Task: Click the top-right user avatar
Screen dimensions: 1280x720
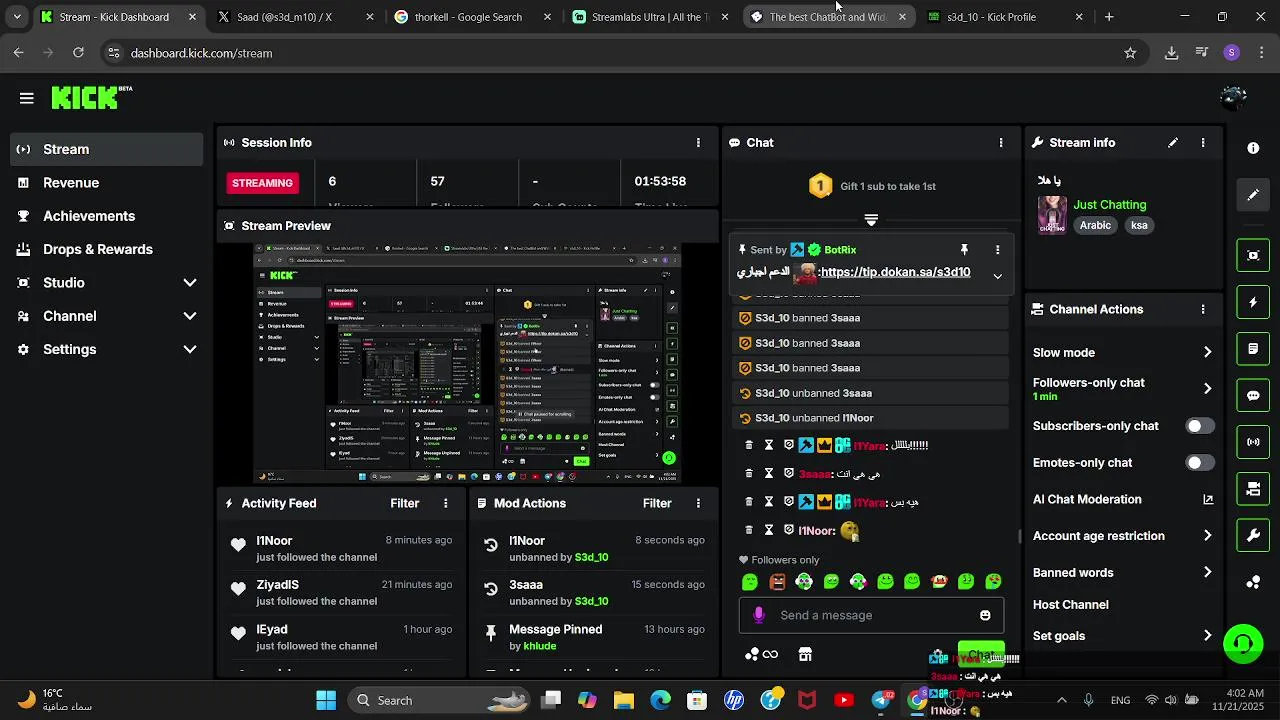Action: tap(1233, 98)
